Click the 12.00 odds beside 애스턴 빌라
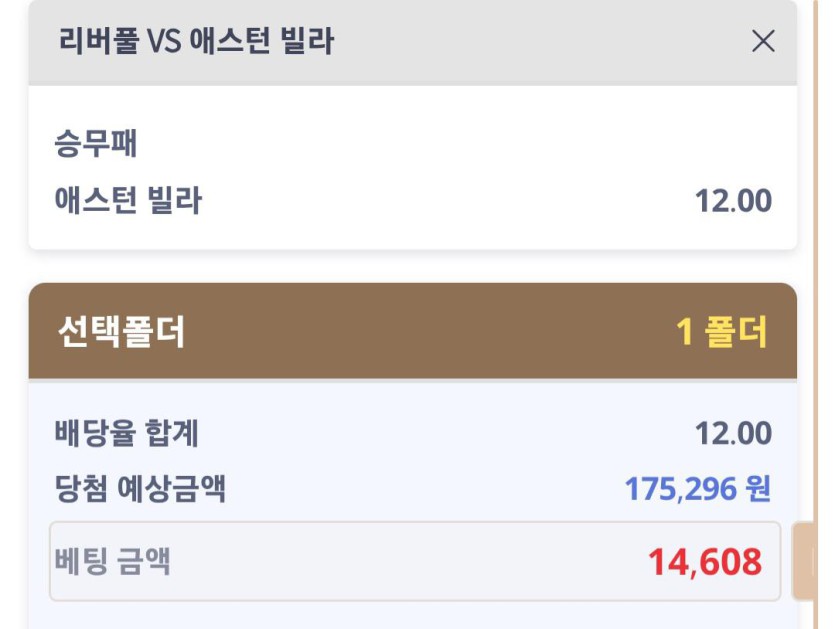The width and height of the screenshot is (835, 629). (x=733, y=201)
